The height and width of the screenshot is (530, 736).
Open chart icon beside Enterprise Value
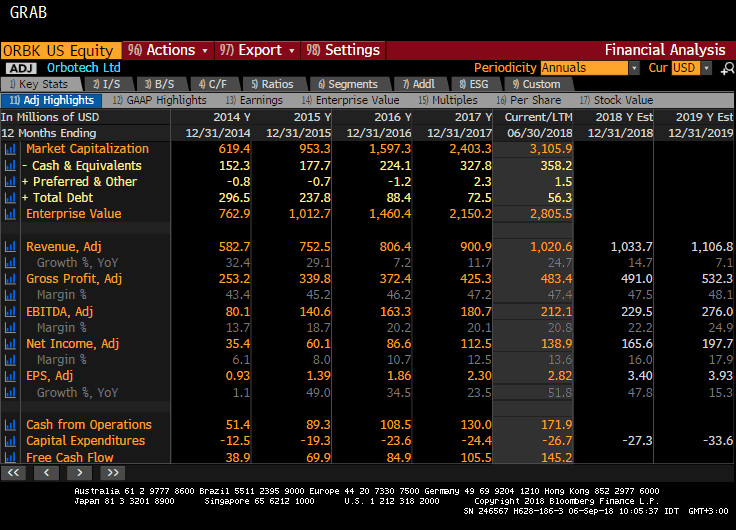click(x=10, y=214)
